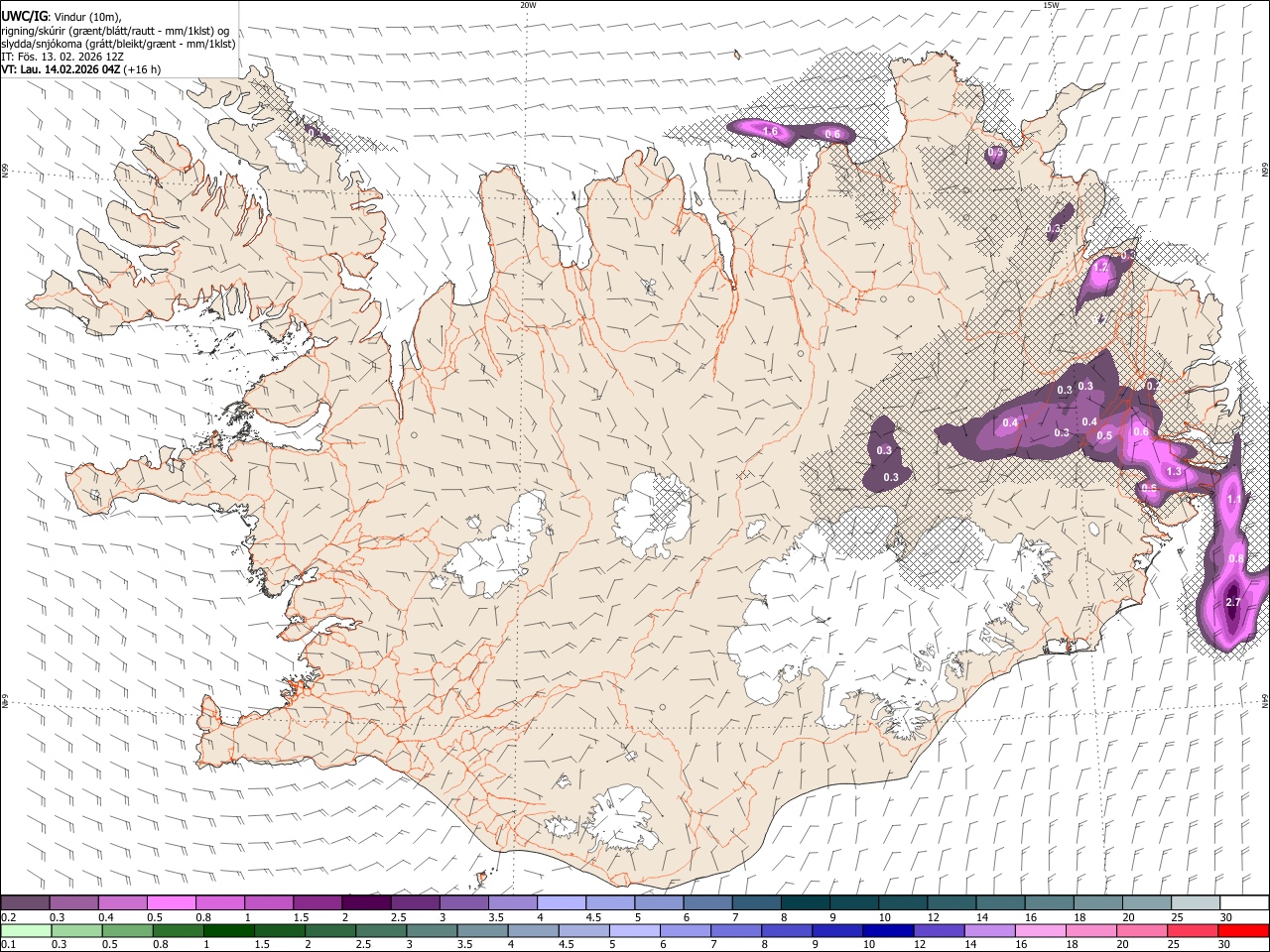Image resolution: width=1270 pixels, height=952 pixels.
Task: Click the '12' label in the top legend row
Action: (x=934, y=917)
